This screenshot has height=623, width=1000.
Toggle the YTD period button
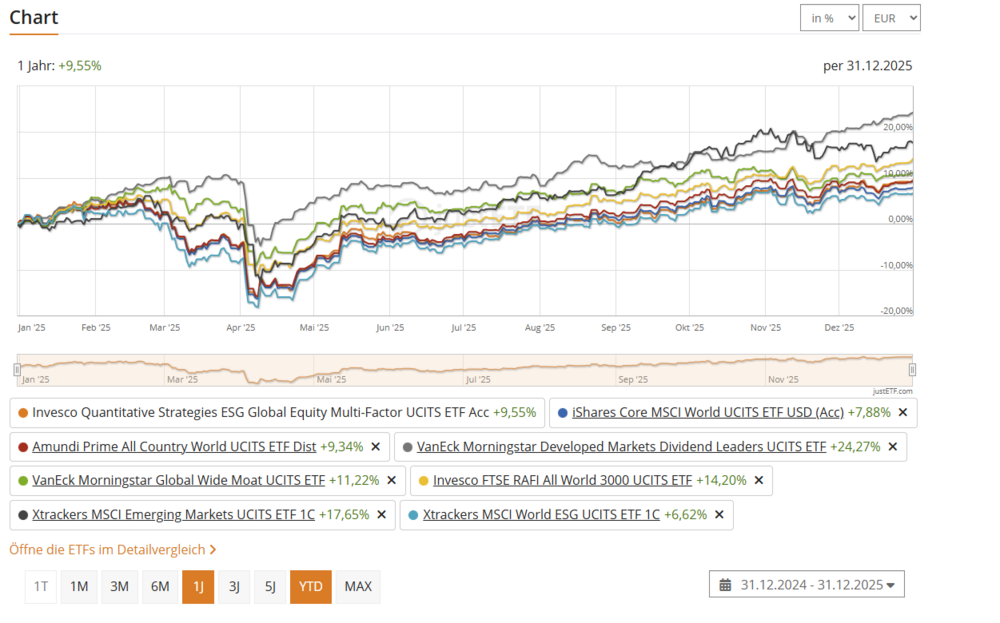310,587
